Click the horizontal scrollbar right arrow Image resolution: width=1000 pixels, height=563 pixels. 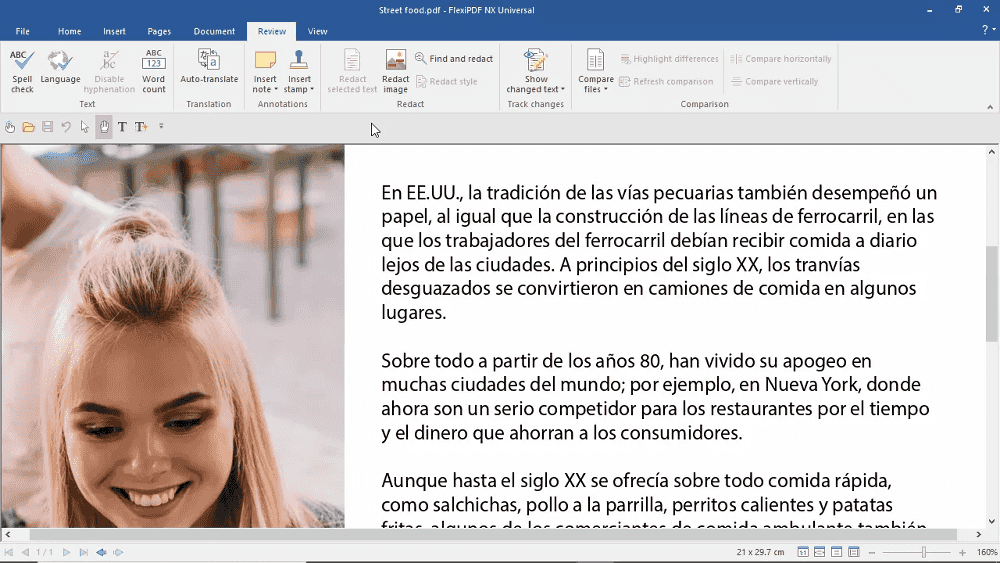point(978,534)
